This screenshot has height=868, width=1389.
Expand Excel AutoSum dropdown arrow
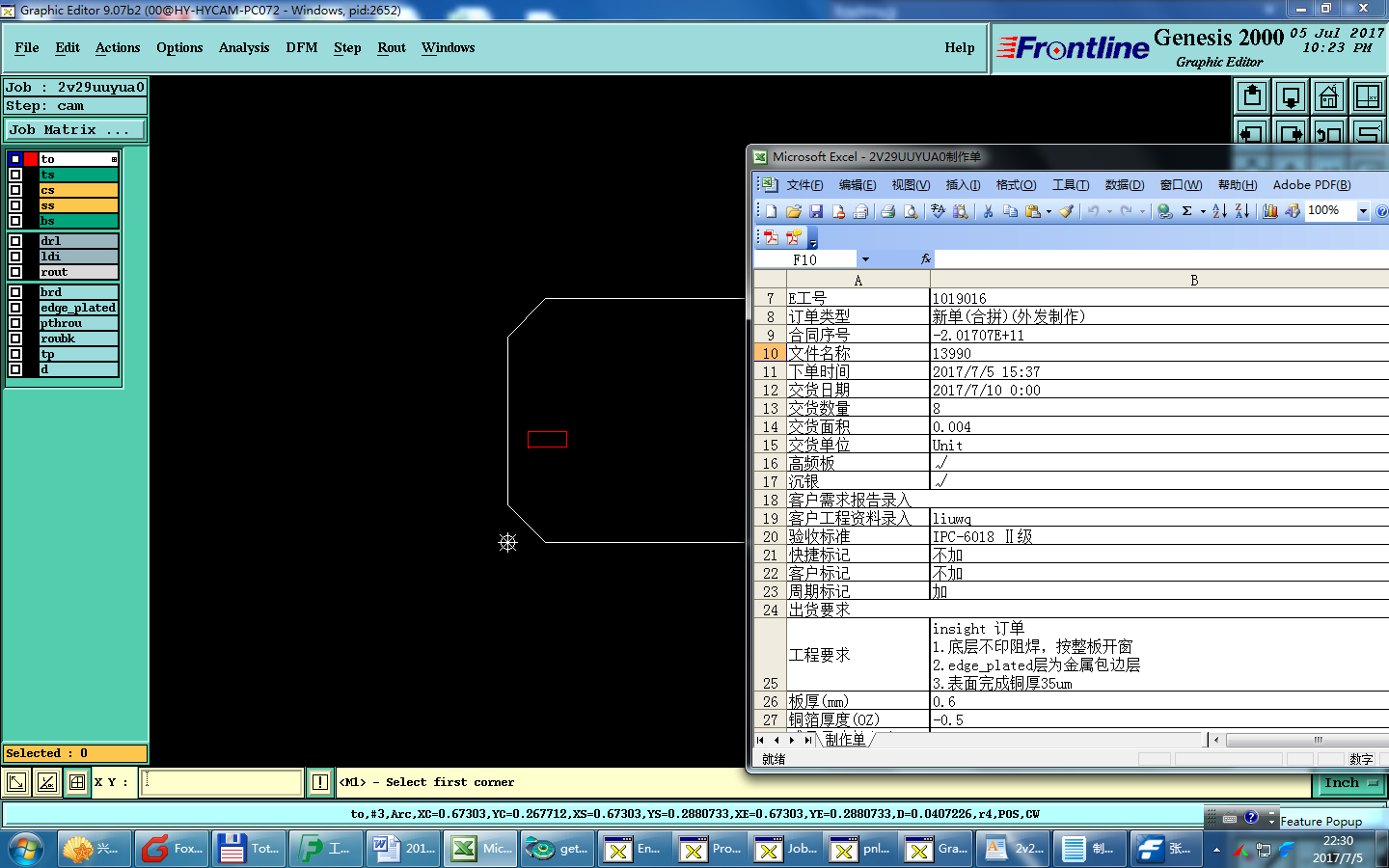tap(1203, 211)
